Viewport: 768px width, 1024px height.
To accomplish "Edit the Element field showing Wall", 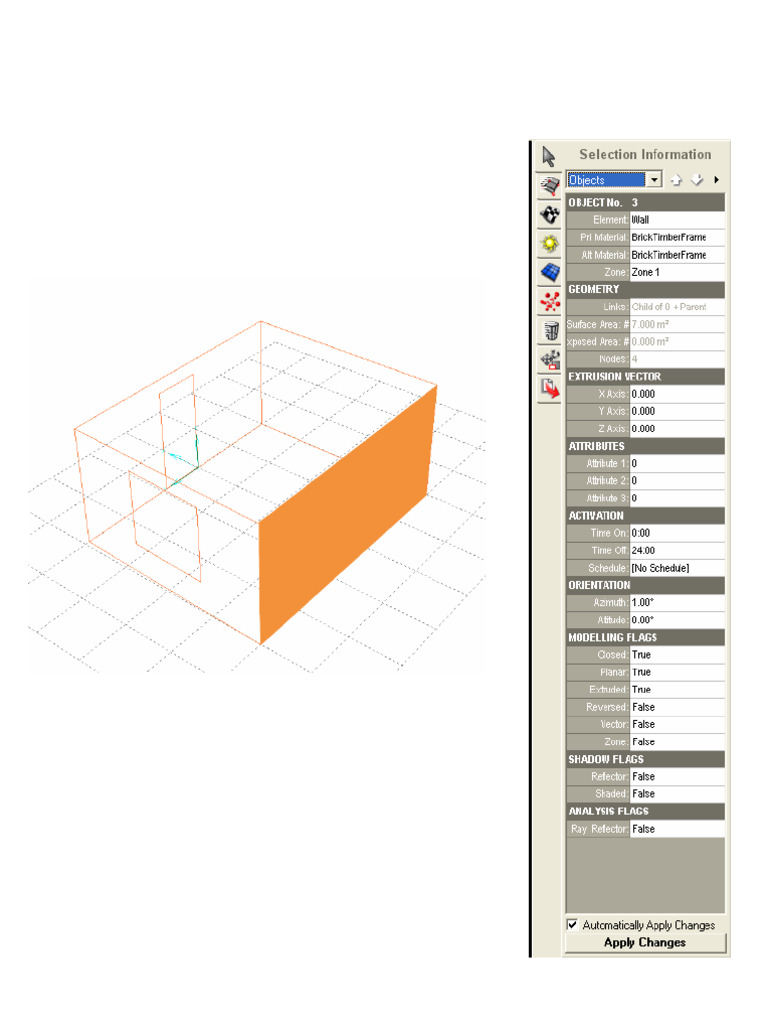I will click(x=677, y=220).
